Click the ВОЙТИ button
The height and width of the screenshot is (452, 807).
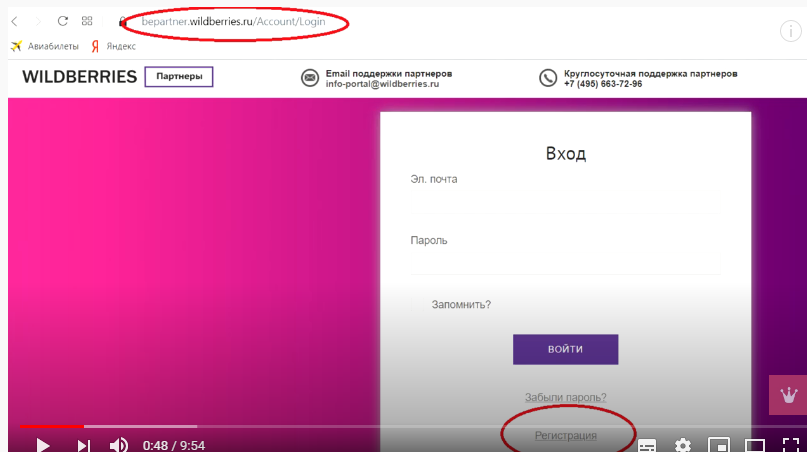565,349
